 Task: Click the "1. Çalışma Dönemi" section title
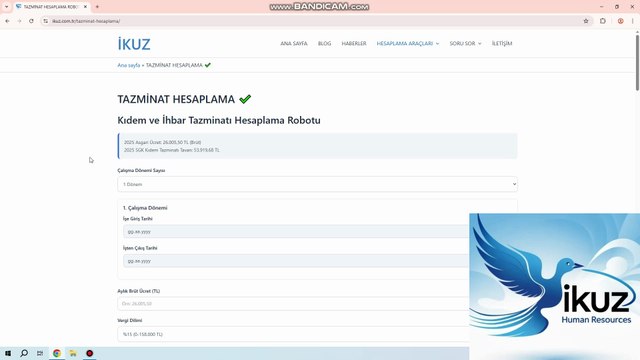pyautogui.click(x=145, y=208)
